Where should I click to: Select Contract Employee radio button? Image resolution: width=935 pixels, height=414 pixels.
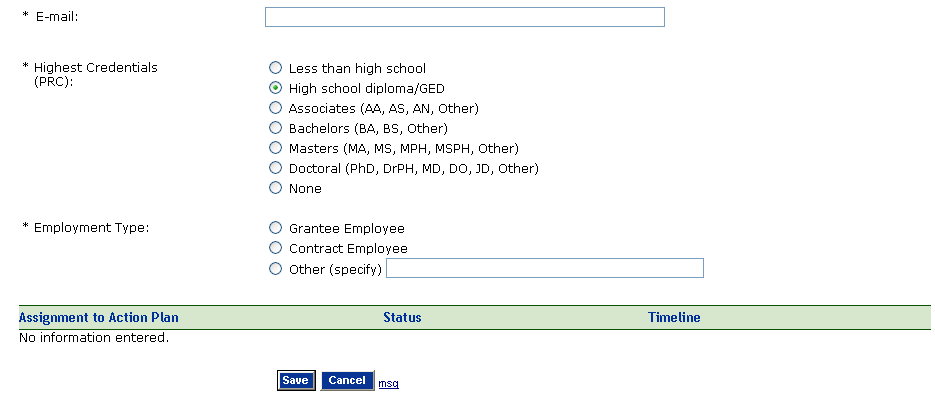(276, 248)
